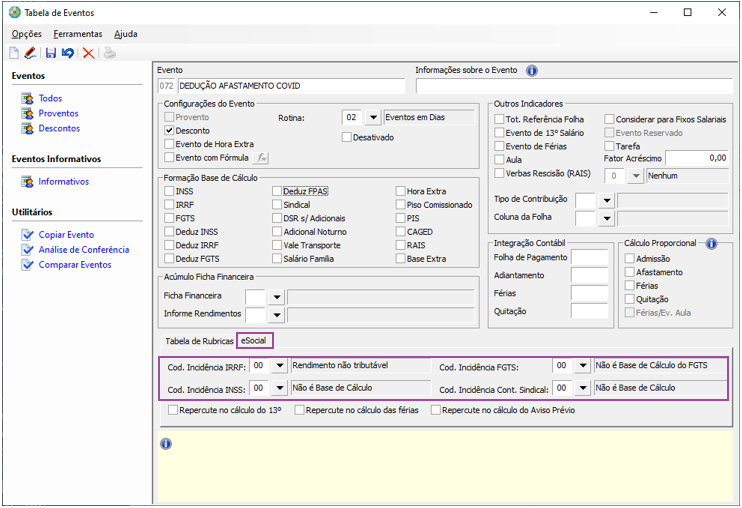Check the INSS base de cálculo box
742x508 pixels.
169,192
